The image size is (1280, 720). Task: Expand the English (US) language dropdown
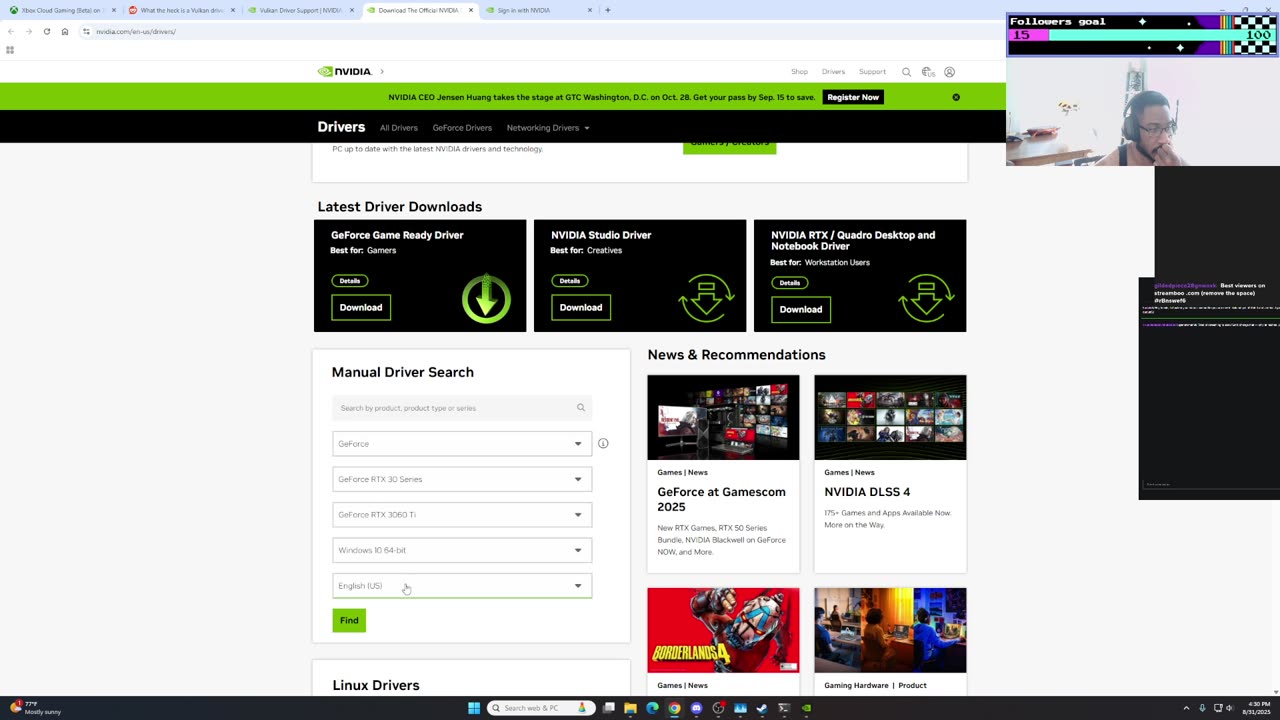point(462,586)
